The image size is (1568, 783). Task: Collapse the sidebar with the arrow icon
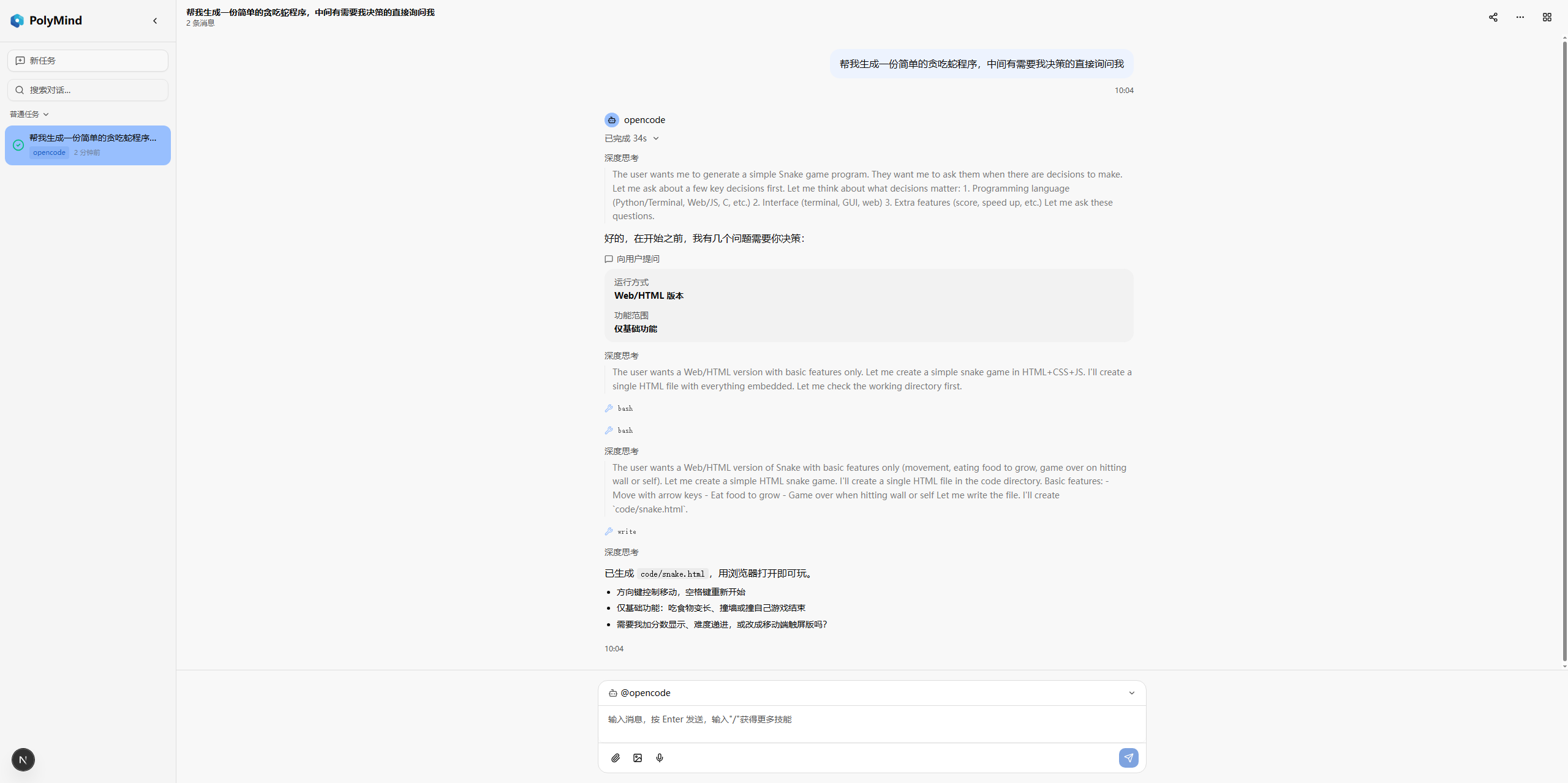155,21
